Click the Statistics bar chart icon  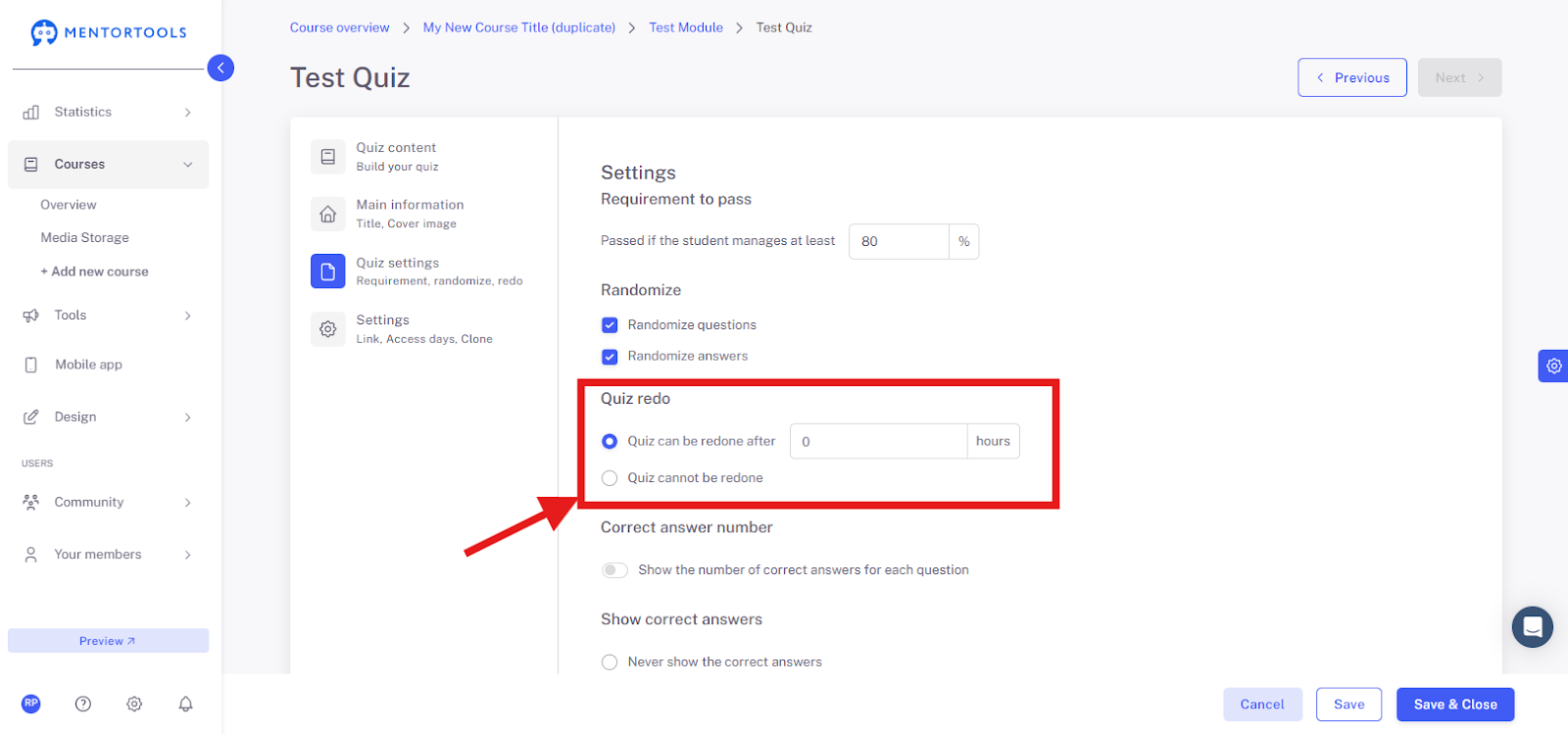pyautogui.click(x=31, y=112)
